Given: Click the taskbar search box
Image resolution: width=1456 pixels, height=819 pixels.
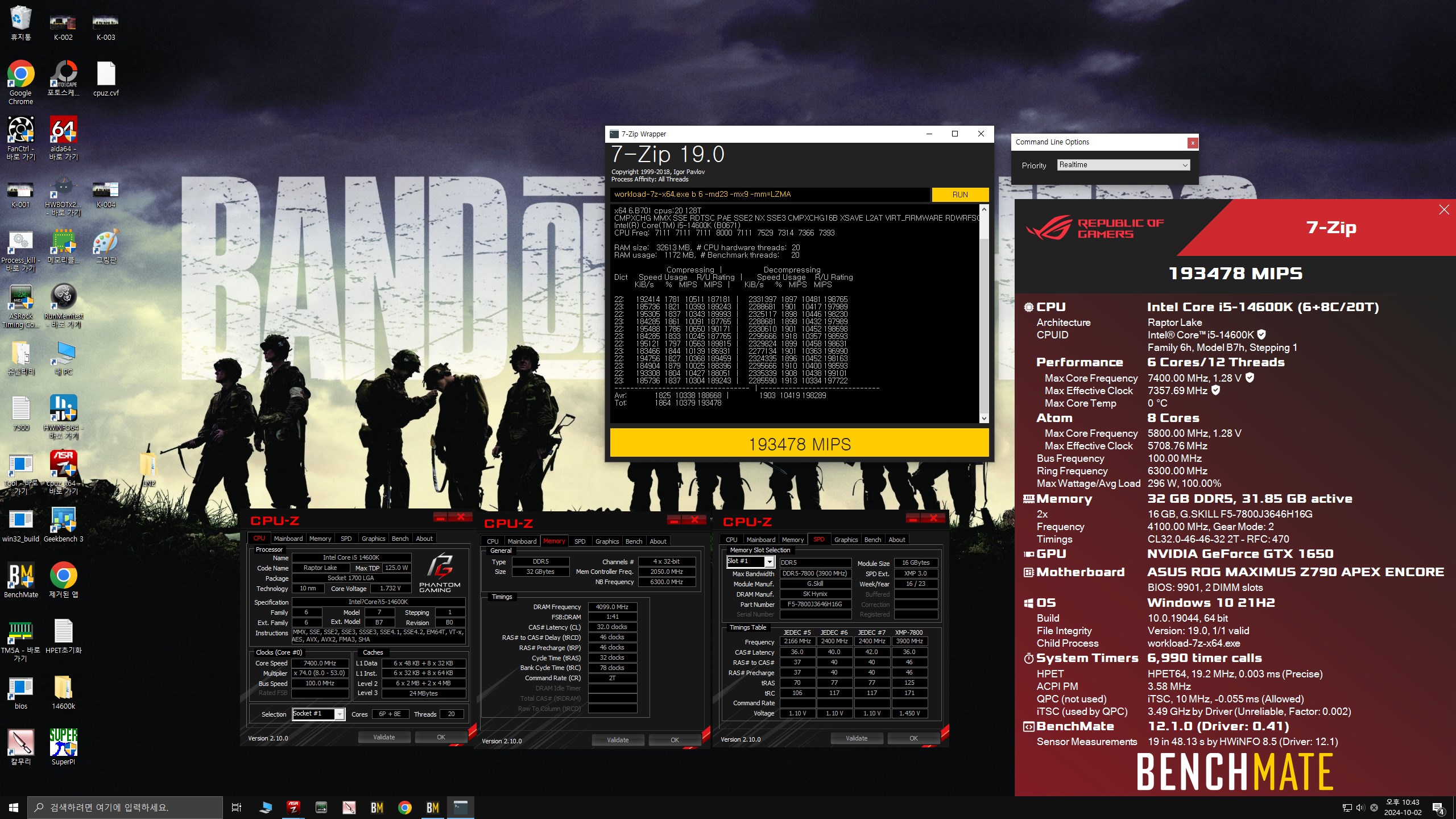Looking at the screenshot, I should coord(125,808).
